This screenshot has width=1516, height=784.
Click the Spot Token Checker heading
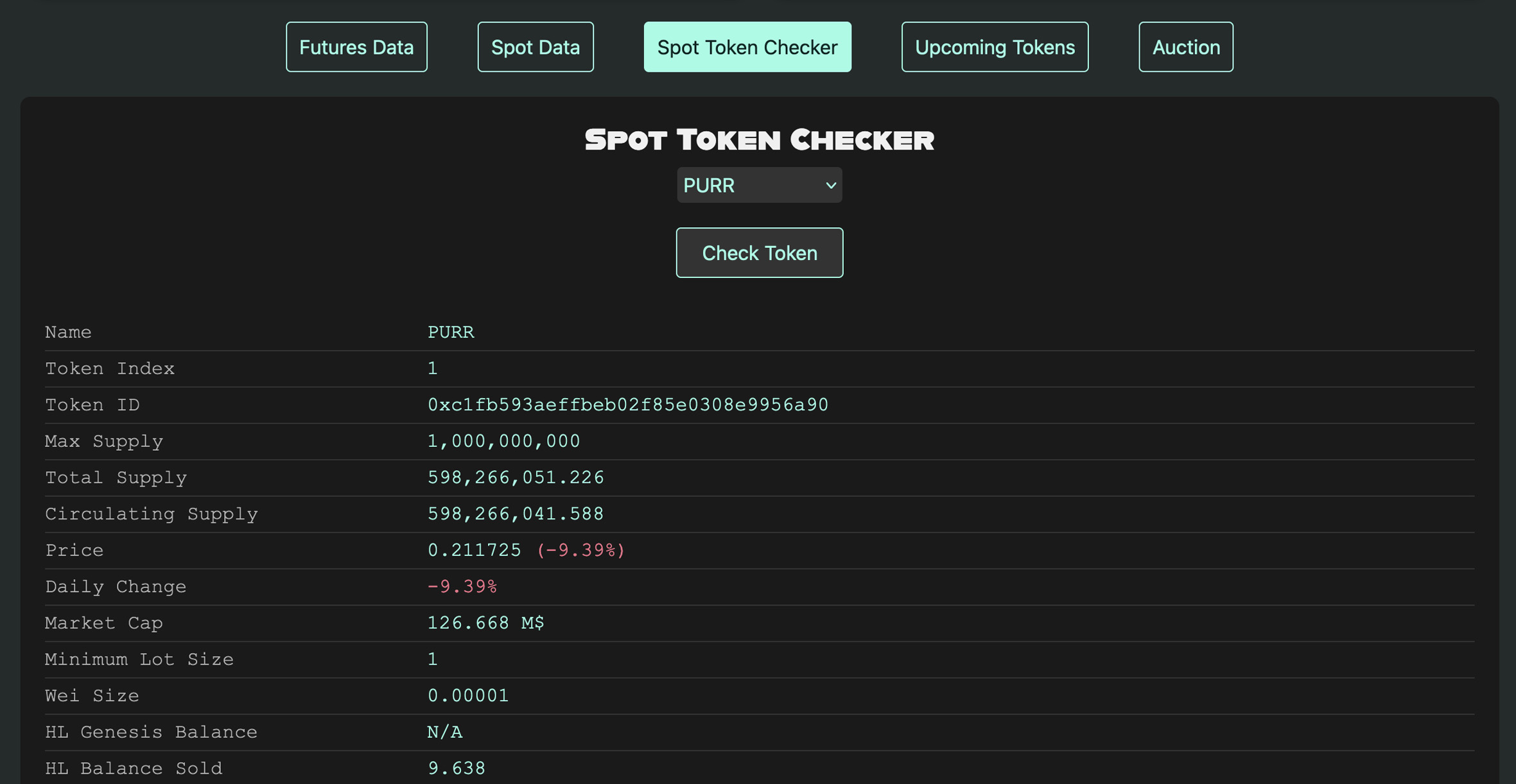pyautogui.click(x=759, y=140)
